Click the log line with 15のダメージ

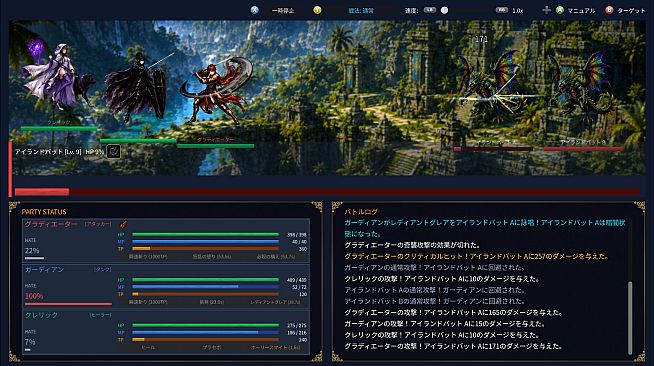pyautogui.click(x=445, y=324)
